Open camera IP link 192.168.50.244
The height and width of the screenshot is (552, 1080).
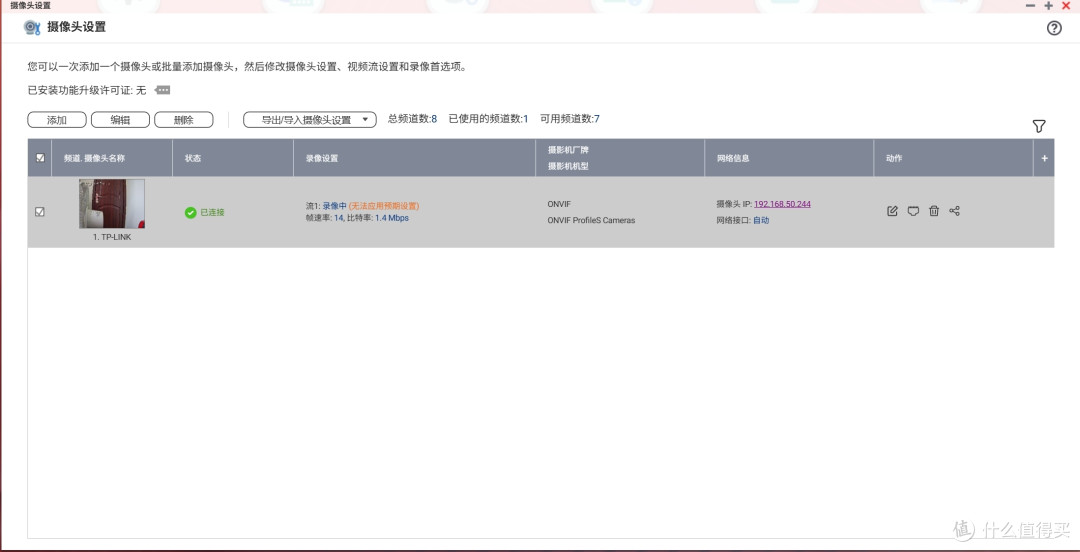click(782, 204)
